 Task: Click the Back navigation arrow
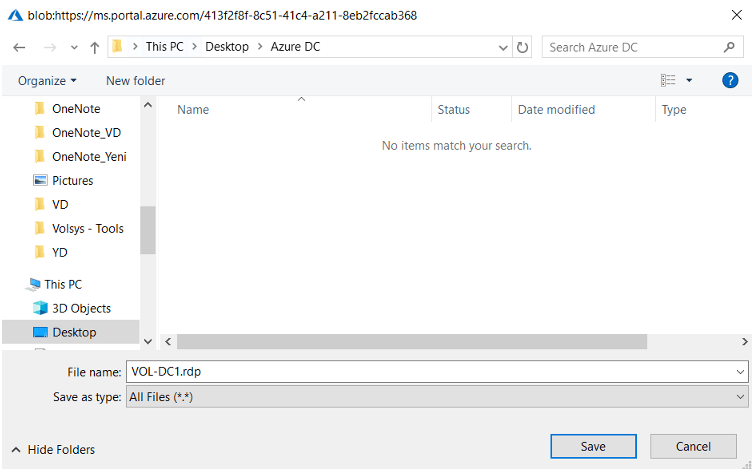point(19,47)
